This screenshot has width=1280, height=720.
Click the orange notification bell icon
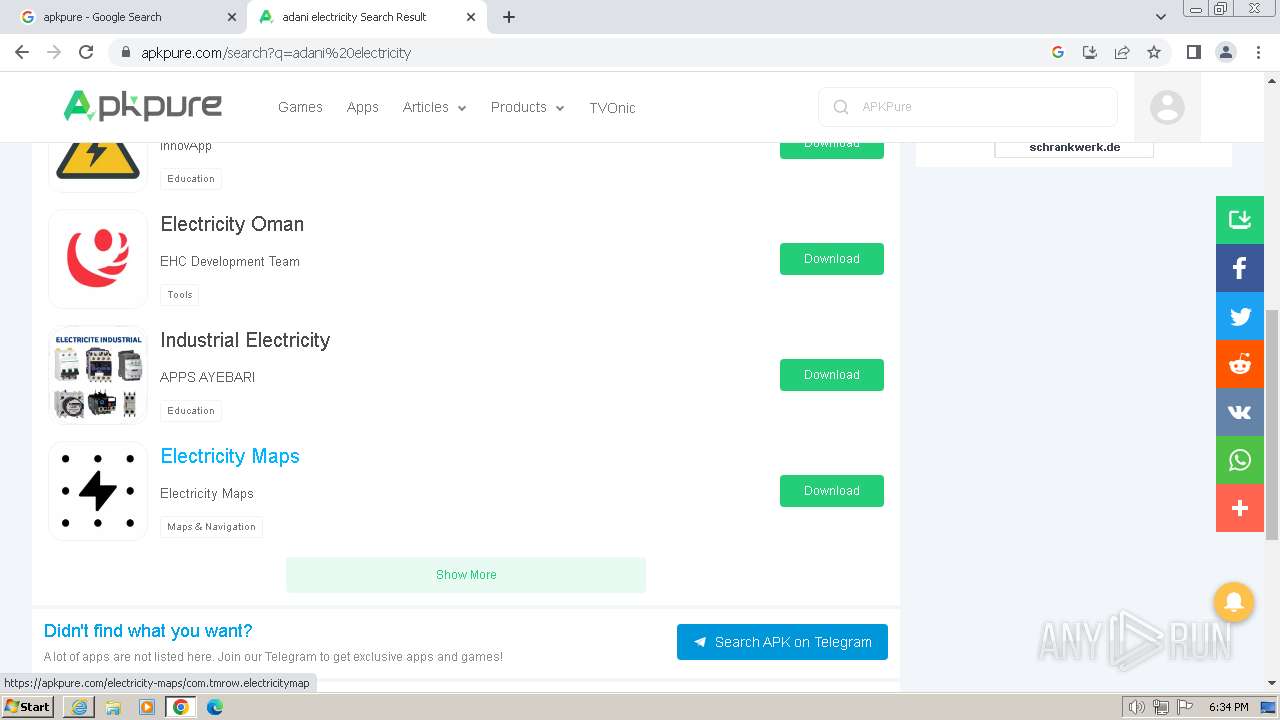pos(1234,602)
